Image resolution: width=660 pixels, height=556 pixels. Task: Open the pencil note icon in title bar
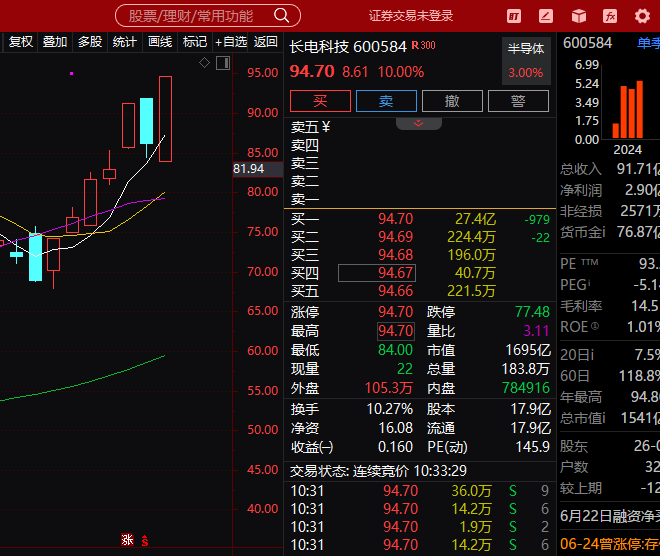(x=546, y=16)
